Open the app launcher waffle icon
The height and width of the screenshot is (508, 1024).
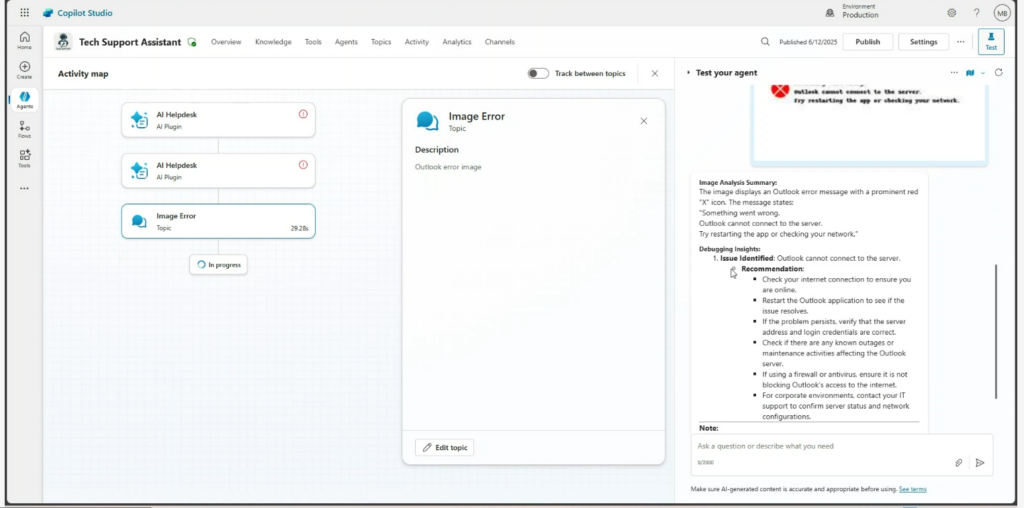coord(24,12)
